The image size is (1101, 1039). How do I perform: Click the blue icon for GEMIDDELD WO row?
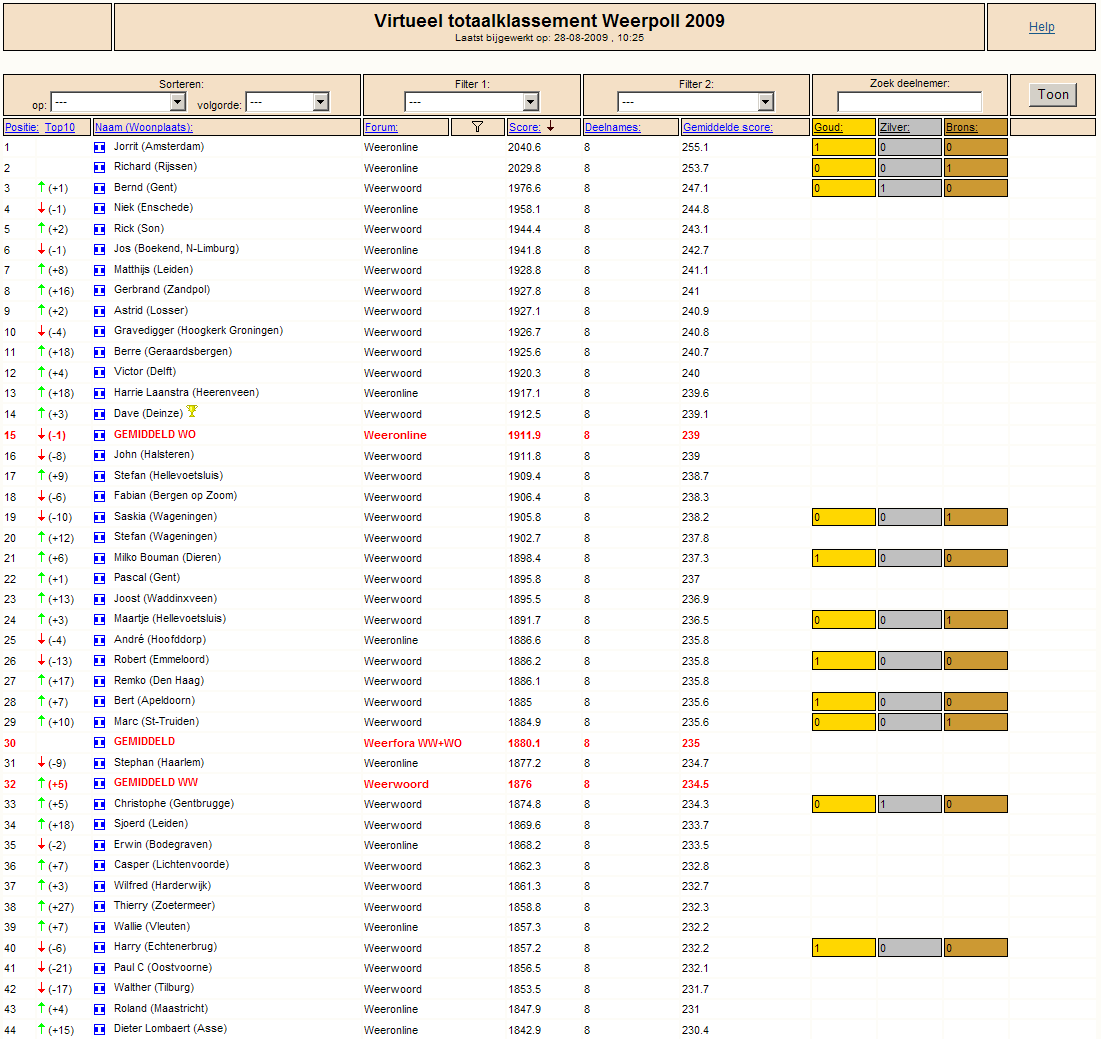click(99, 435)
